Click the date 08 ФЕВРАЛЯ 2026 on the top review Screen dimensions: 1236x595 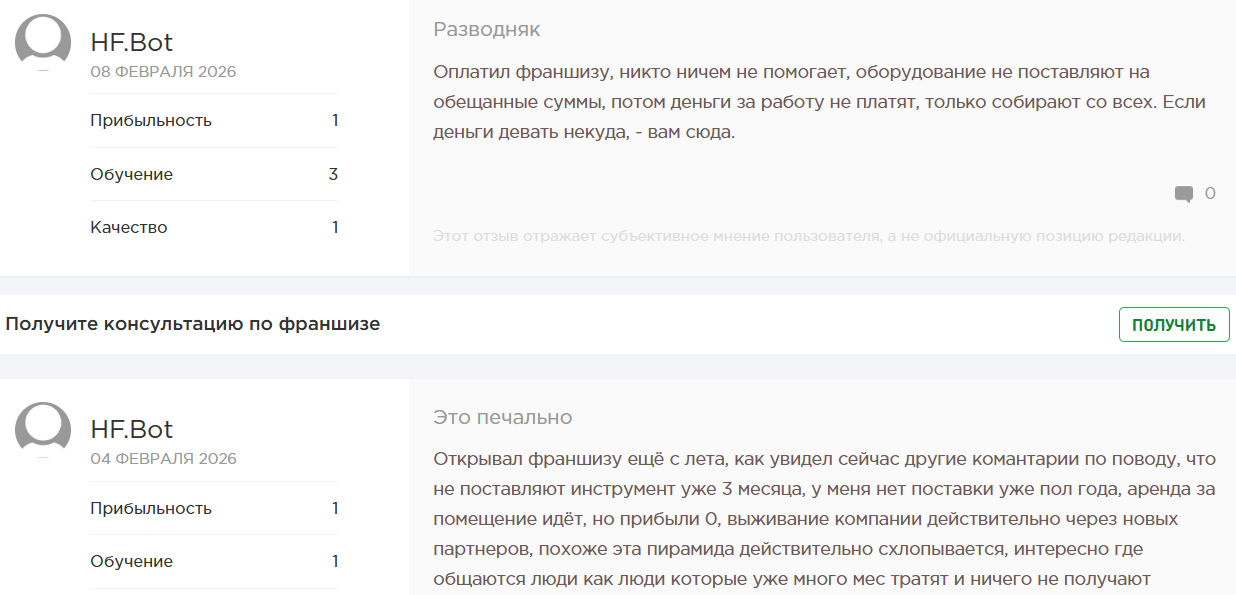(162, 71)
